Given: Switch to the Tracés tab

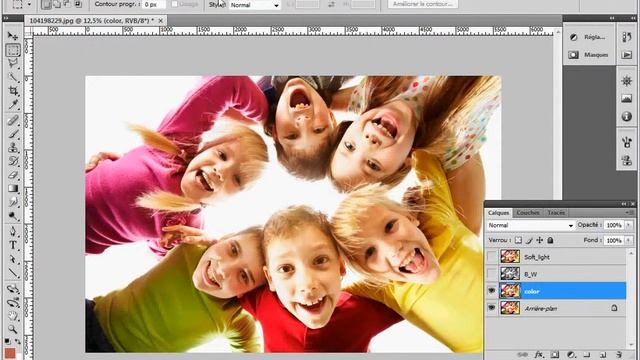Looking at the screenshot, I should coord(556,213).
